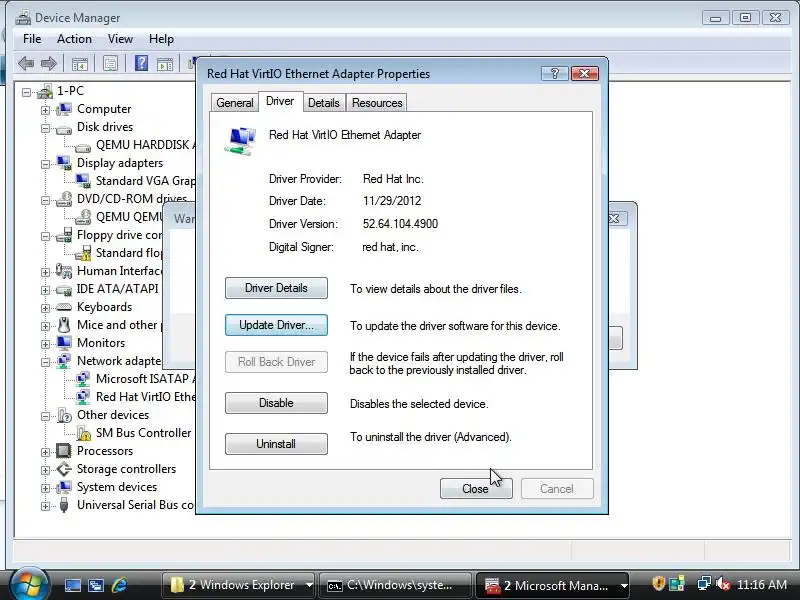
Task: Switch to the Details tab
Action: coord(323,103)
